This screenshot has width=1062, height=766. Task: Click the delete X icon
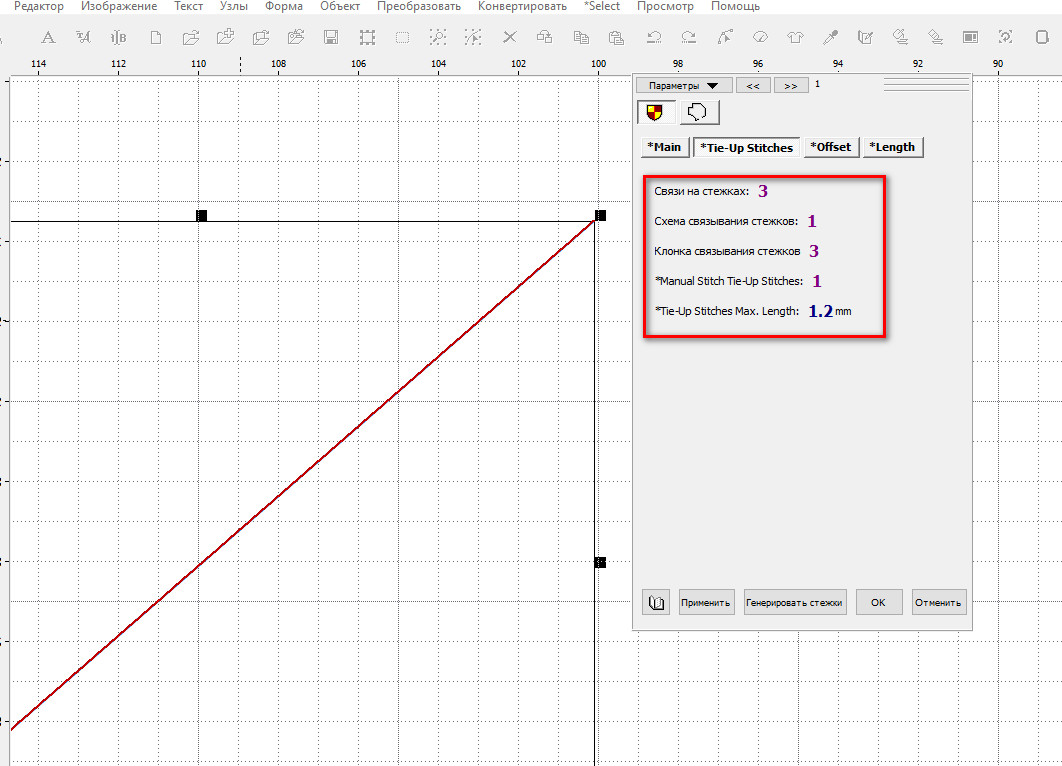(x=510, y=37)
